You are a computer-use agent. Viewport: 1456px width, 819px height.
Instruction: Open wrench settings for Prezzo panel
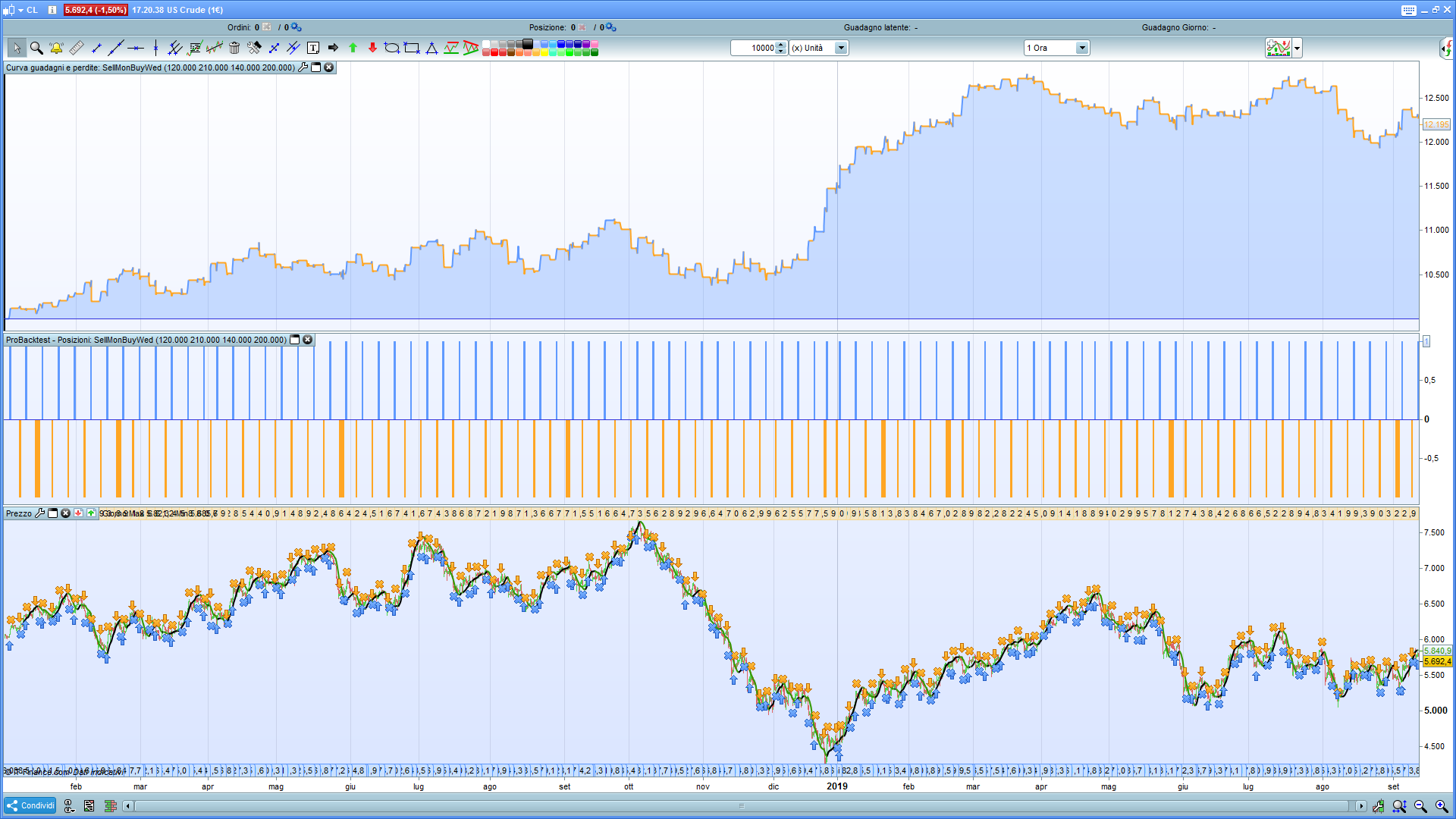tap(40, 513)
